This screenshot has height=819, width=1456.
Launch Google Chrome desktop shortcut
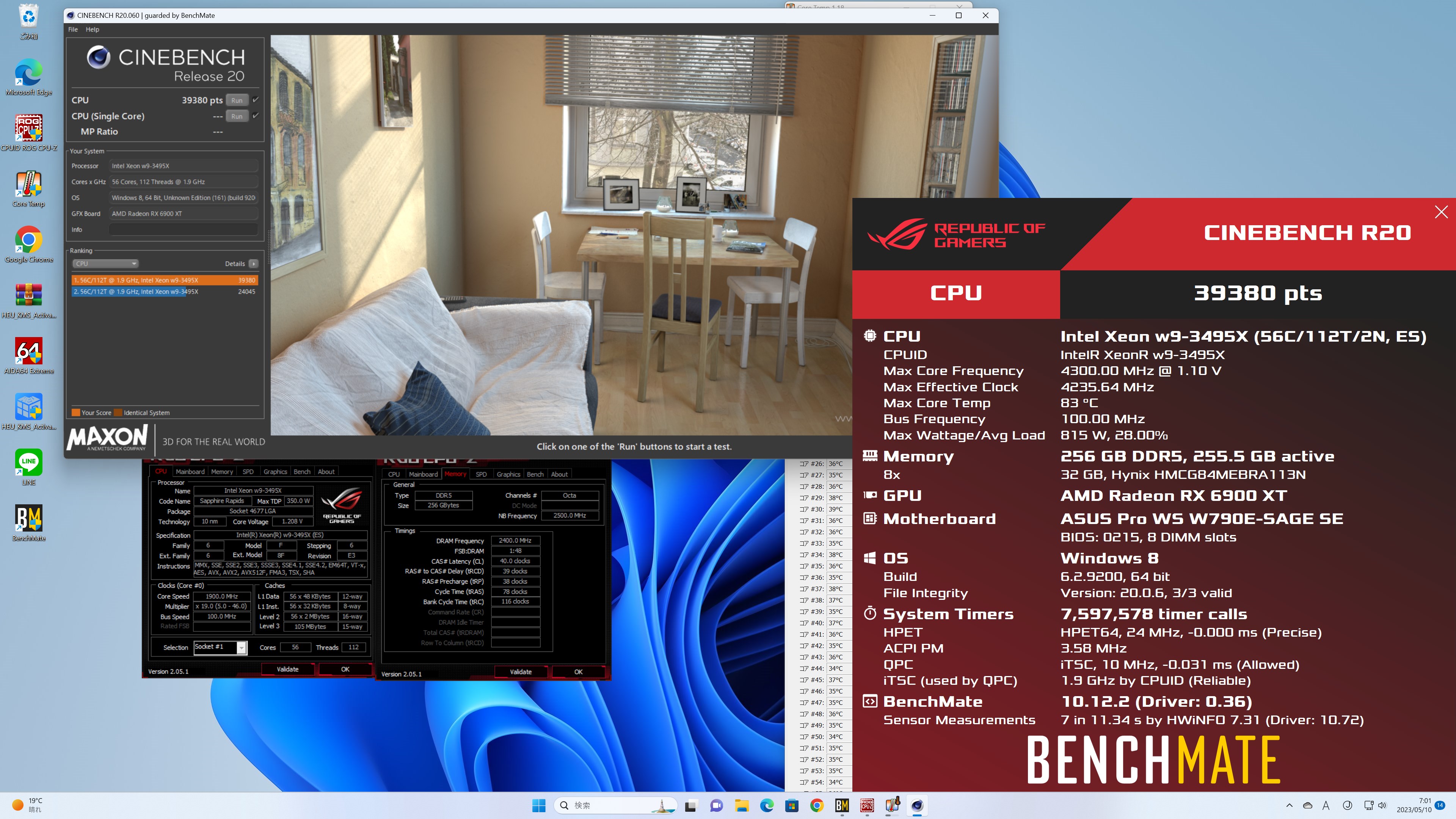[x=28, y=244]
